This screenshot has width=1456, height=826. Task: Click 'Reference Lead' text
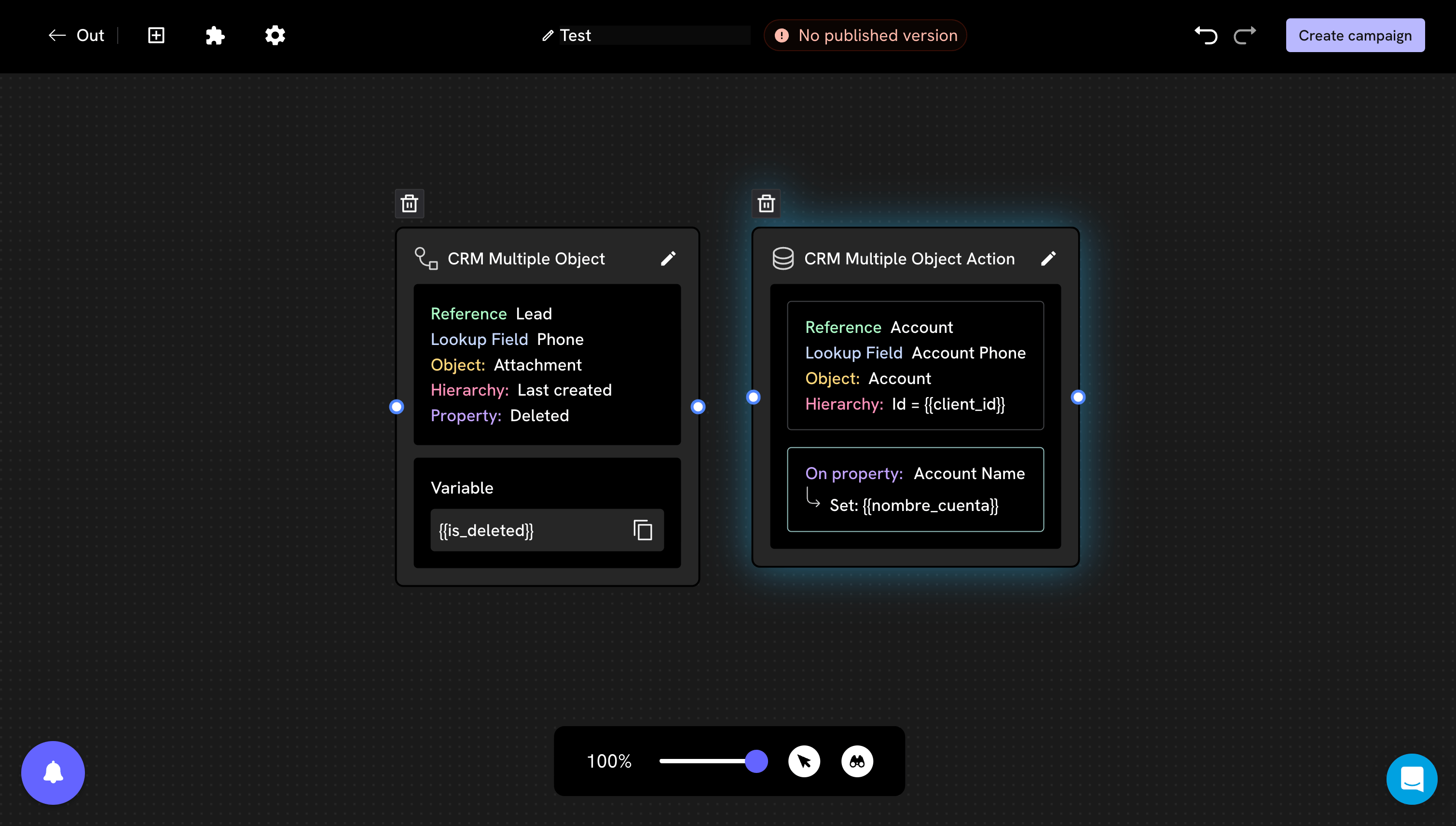coord(491,314)
